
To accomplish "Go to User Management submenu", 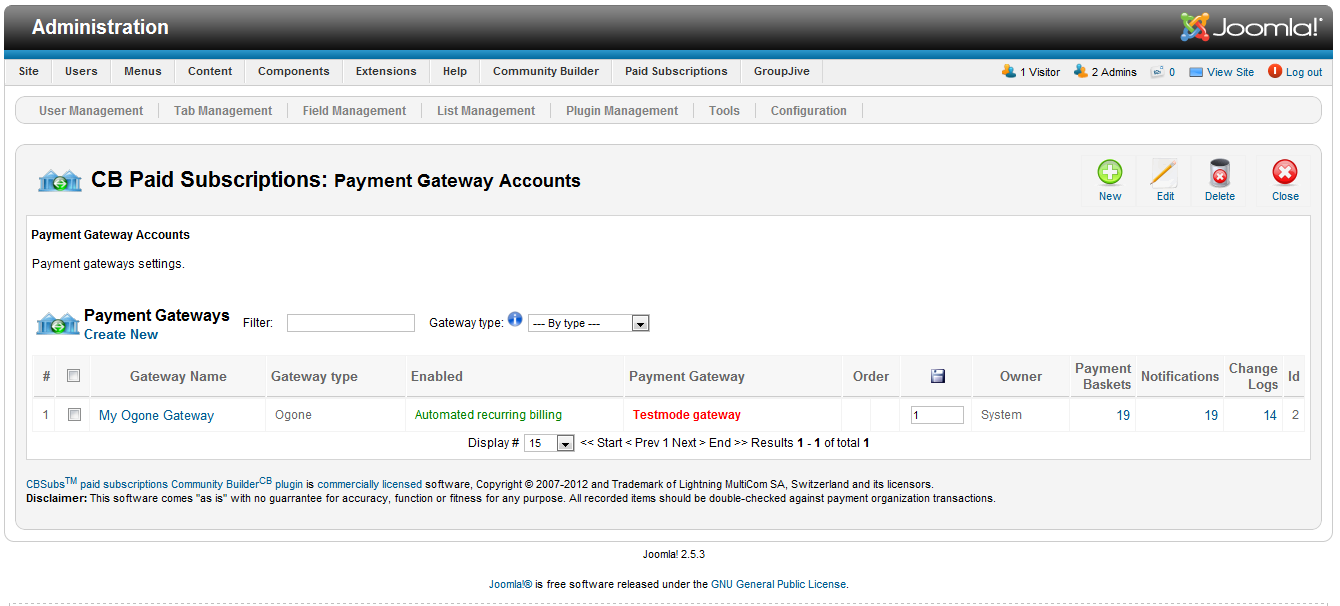I will click(91, 111).
